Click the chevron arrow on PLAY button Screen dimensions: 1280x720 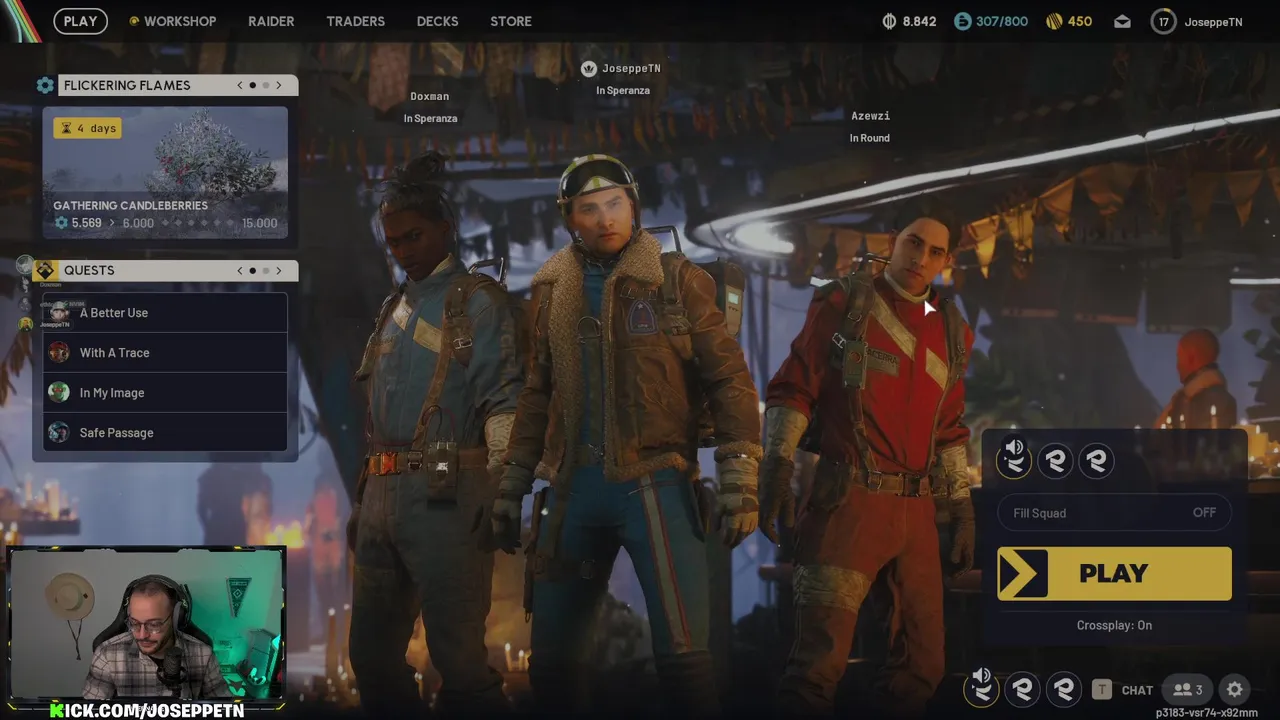tap(1022, 574)
